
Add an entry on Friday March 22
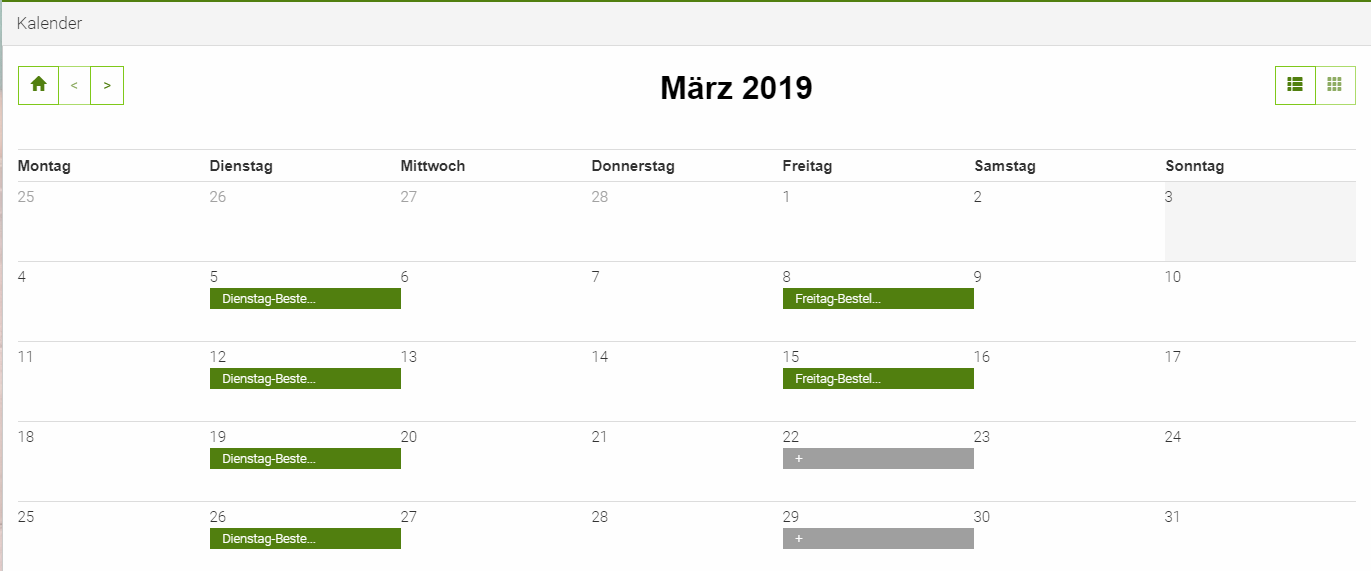coord(877,458)
